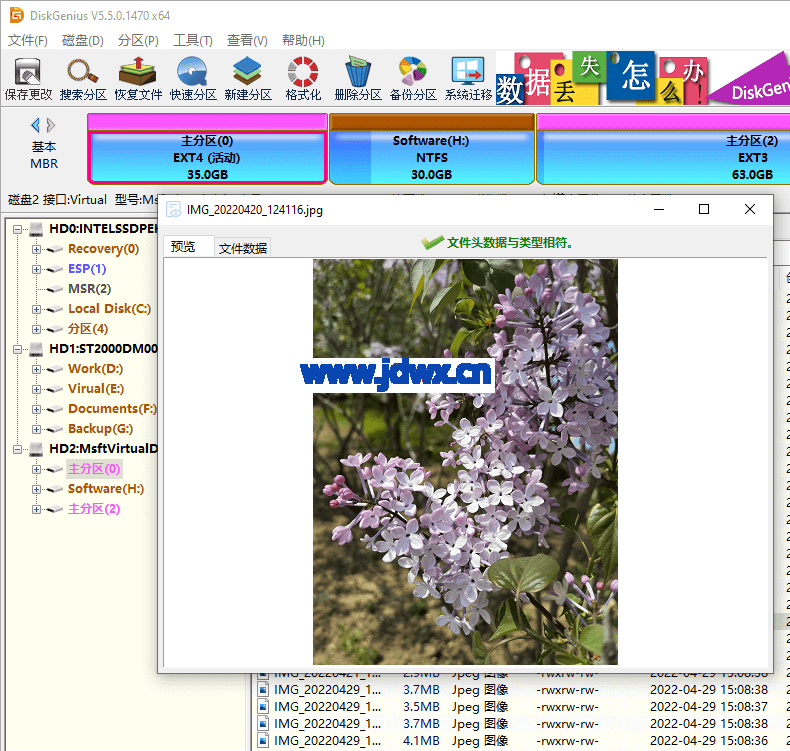Image resolution: width=790 pixels, height=751 pixels.
Task: Click the HD0:INTELSSD disk icon in tree
Action: [36, 229]
